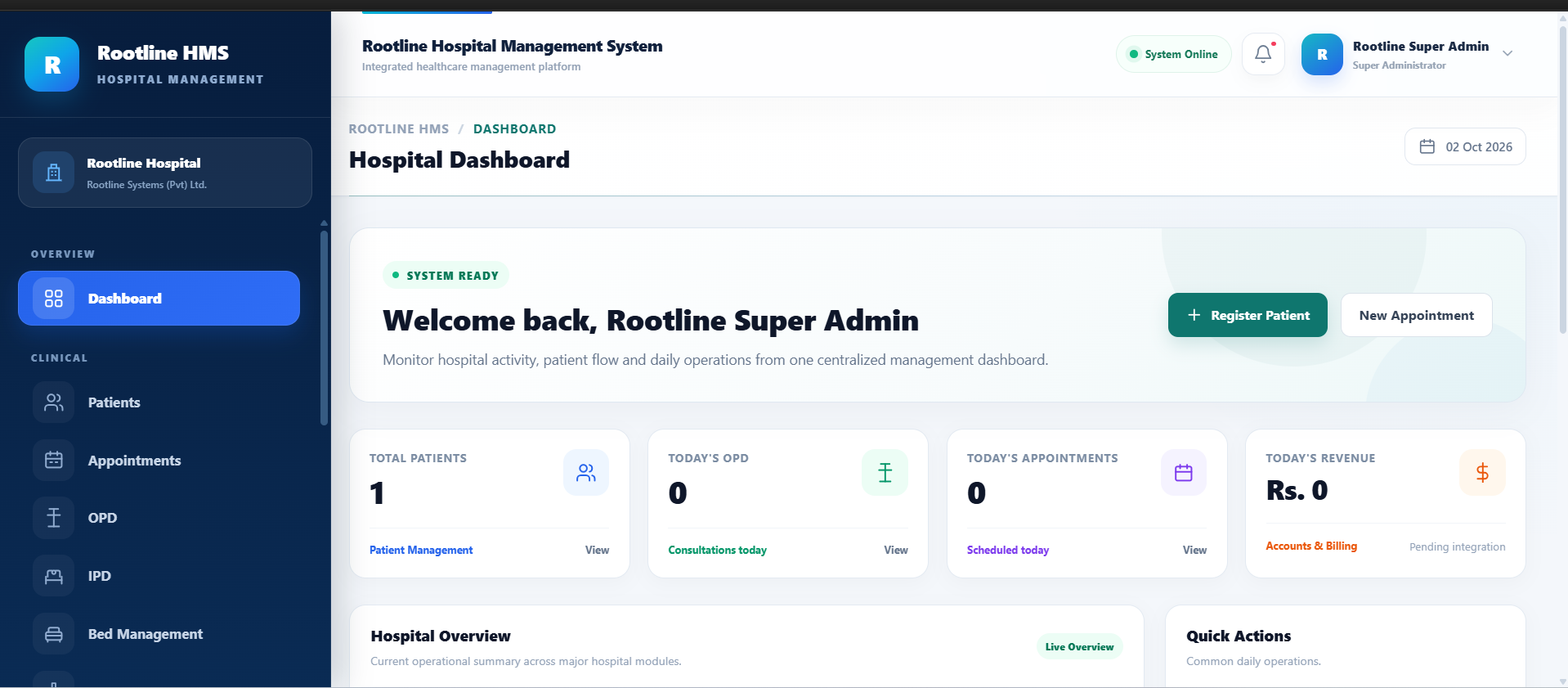Click the Today's Revenue dollar icon
This screenshot has height=688, width=1568.
click(1482, 472)
